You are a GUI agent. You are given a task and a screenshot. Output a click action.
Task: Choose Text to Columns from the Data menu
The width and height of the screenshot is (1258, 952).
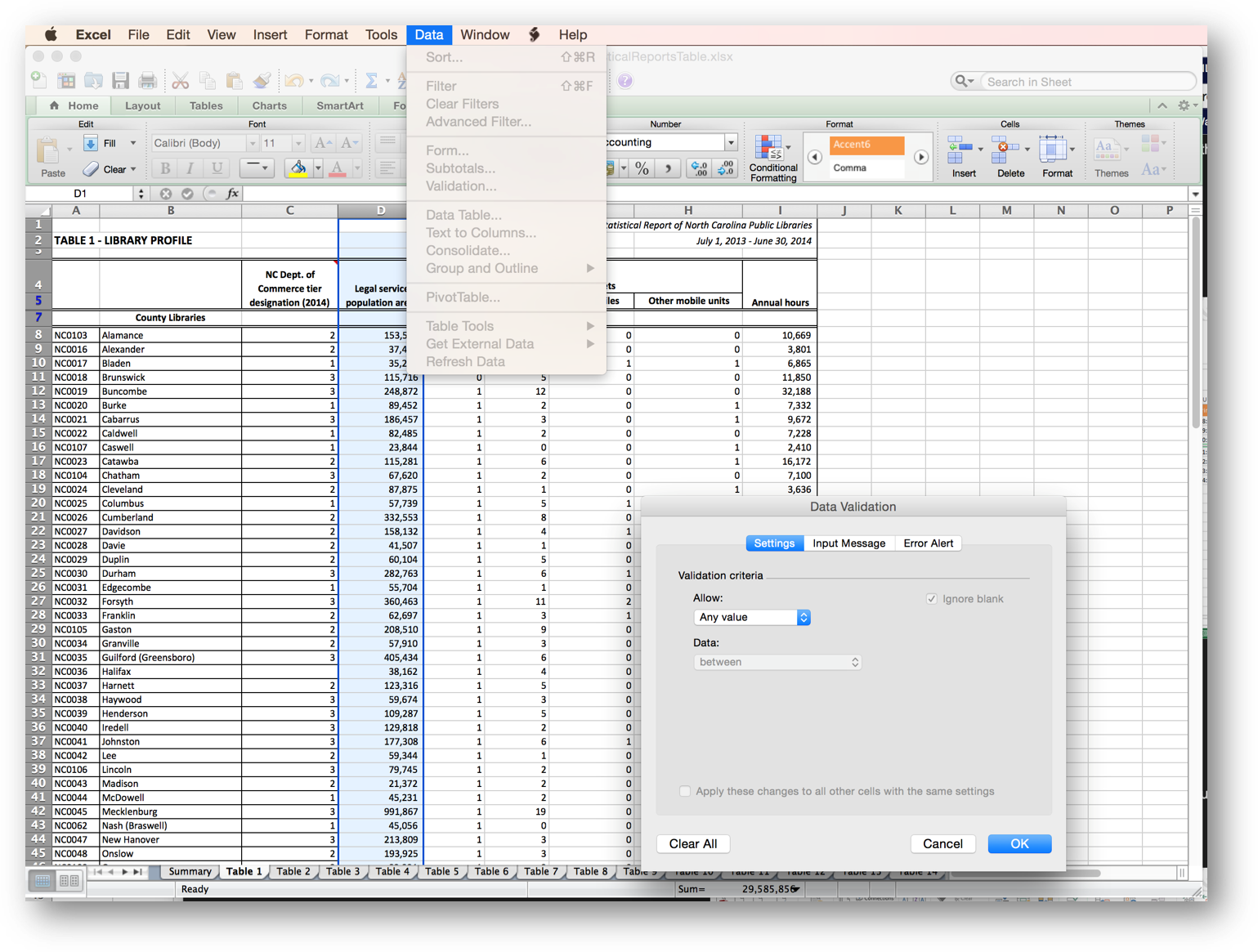point(481,233)
